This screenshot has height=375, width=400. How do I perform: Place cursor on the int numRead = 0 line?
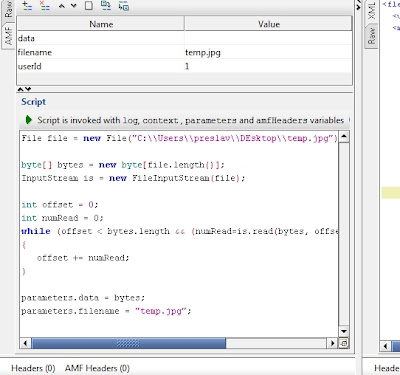tap(62, 218)
